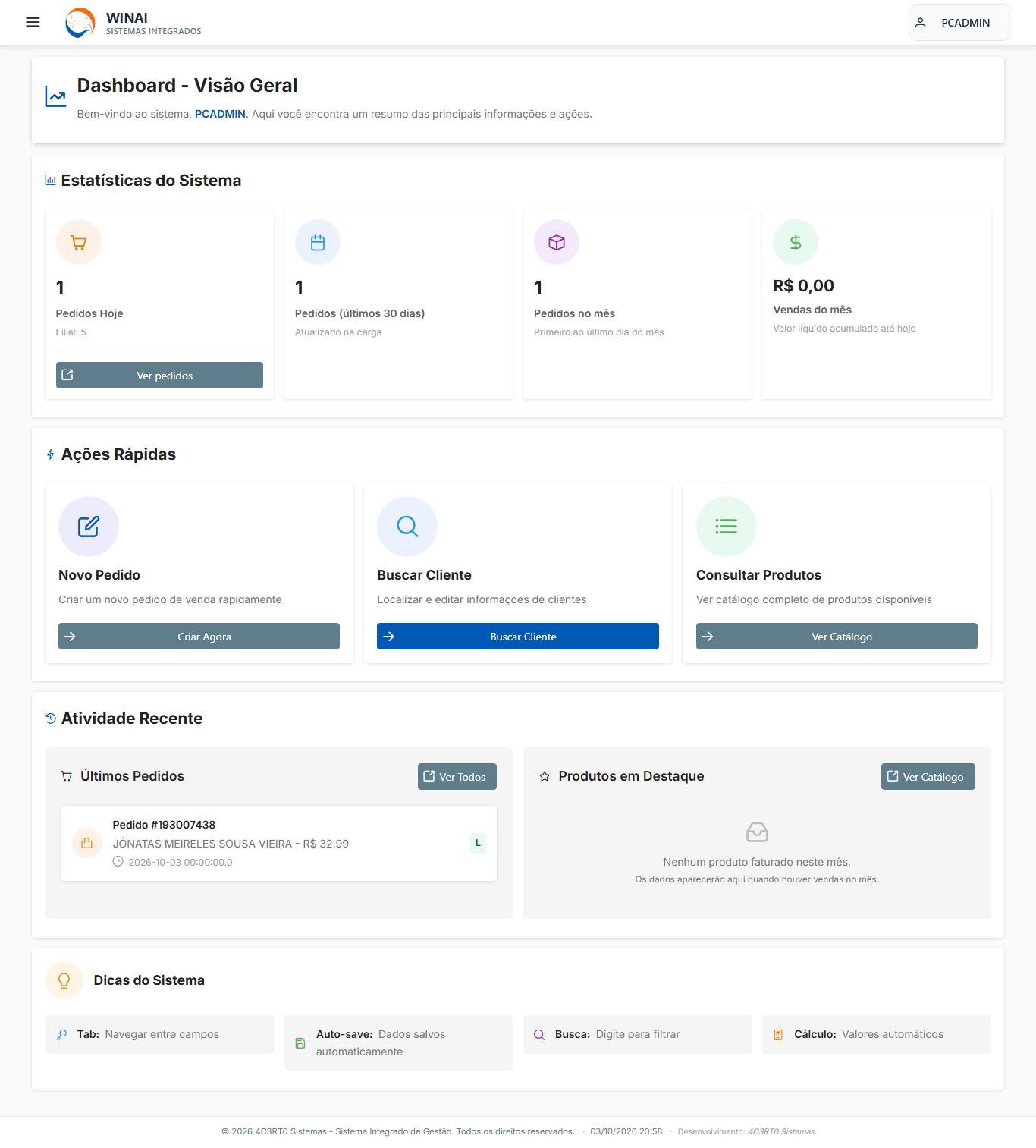Open the PCADMIN user menu
Viewport: 1036px width, 1148px height.
(960, 23)
